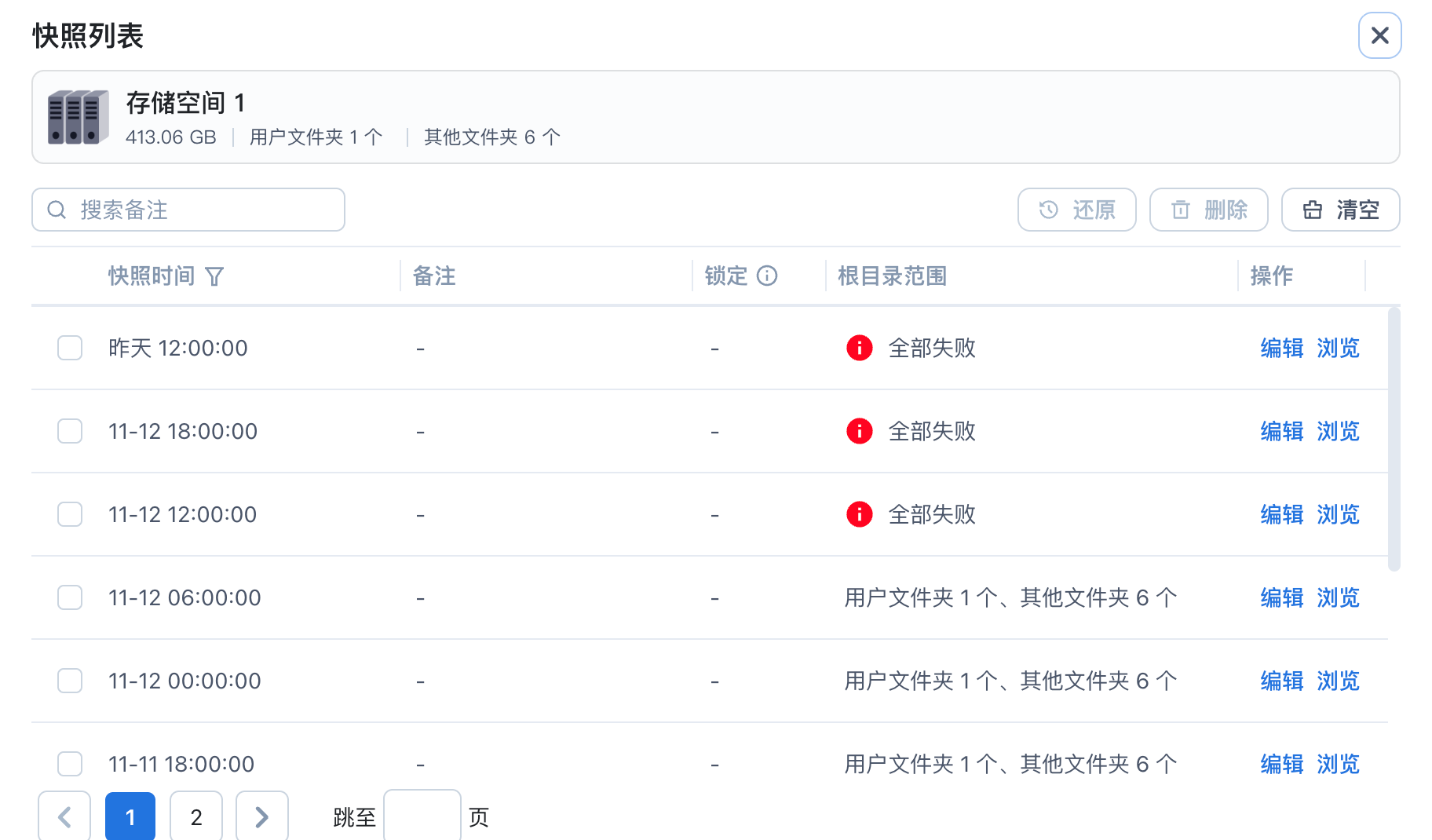This screenshot has width=1432, height=840.
Task: Click the red error icon for 11-12 18:00:00
Action: click(860, 431)
